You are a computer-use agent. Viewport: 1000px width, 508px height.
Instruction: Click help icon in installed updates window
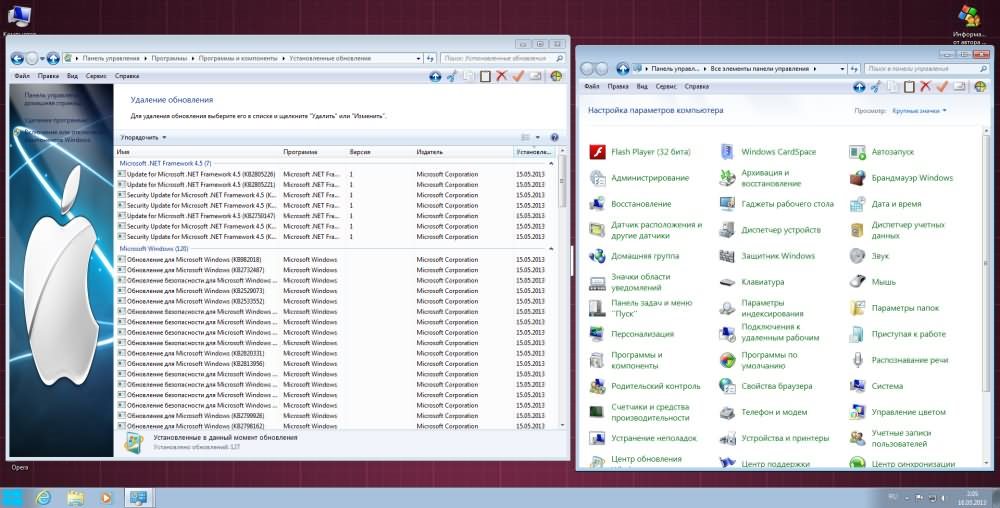[553, 137]
